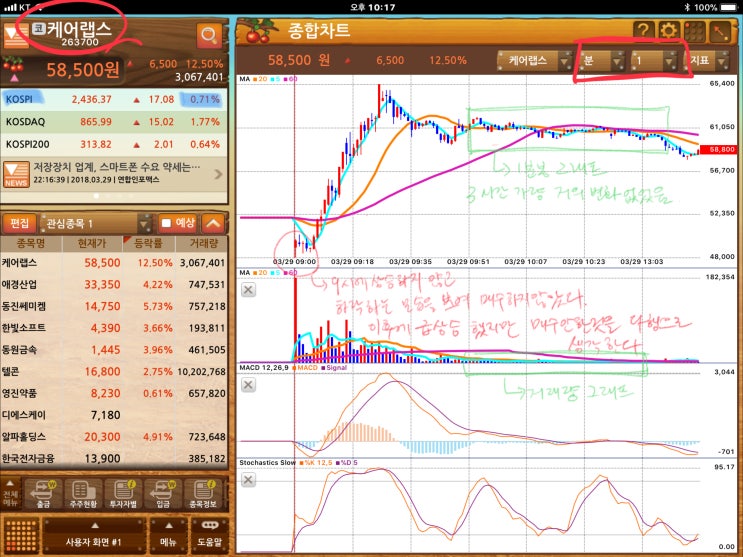Open 분 period type dropdown
Screen dimensions: 743x557
(x=602, y=61)
